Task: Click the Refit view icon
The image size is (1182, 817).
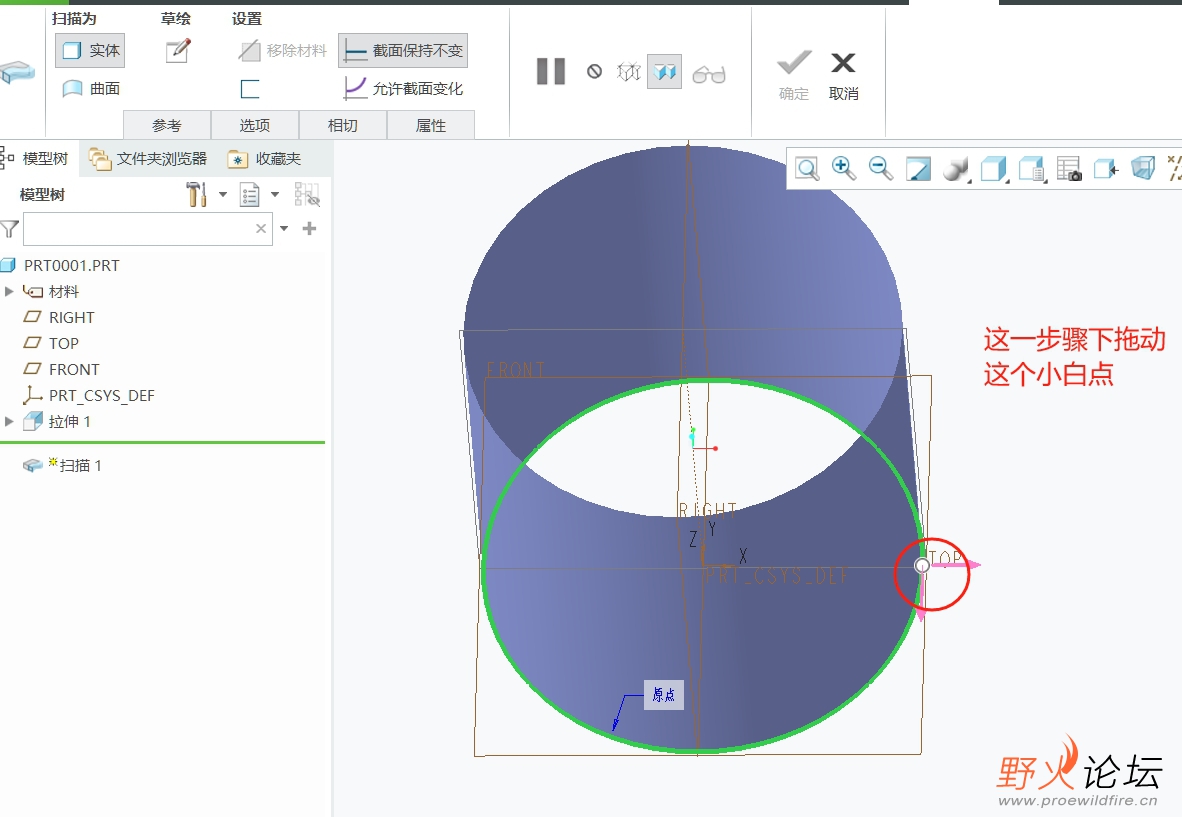Action: 807,169
